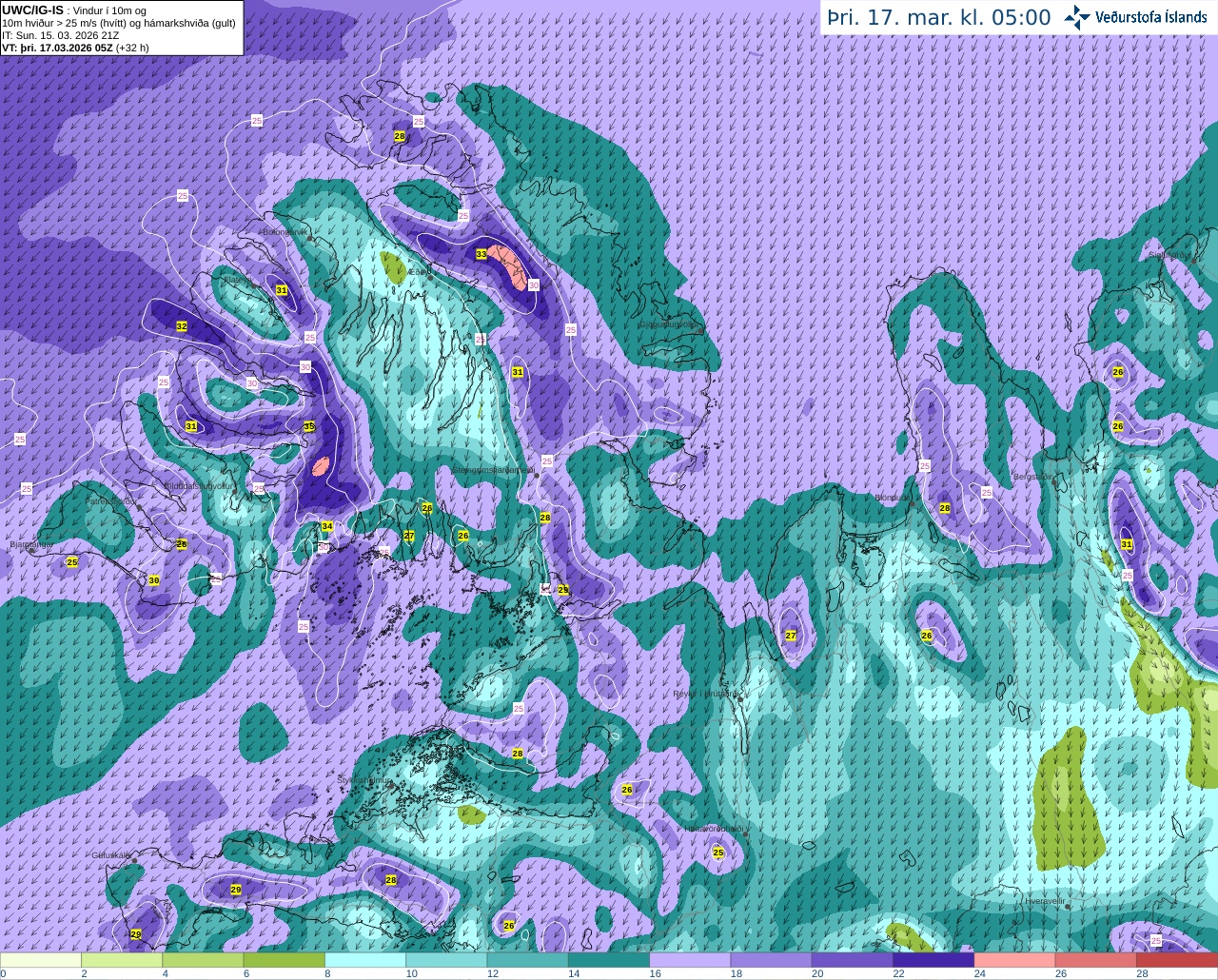
Task: Pick the dark red 28+ m/s swatch
Action: click(1177, 960)
